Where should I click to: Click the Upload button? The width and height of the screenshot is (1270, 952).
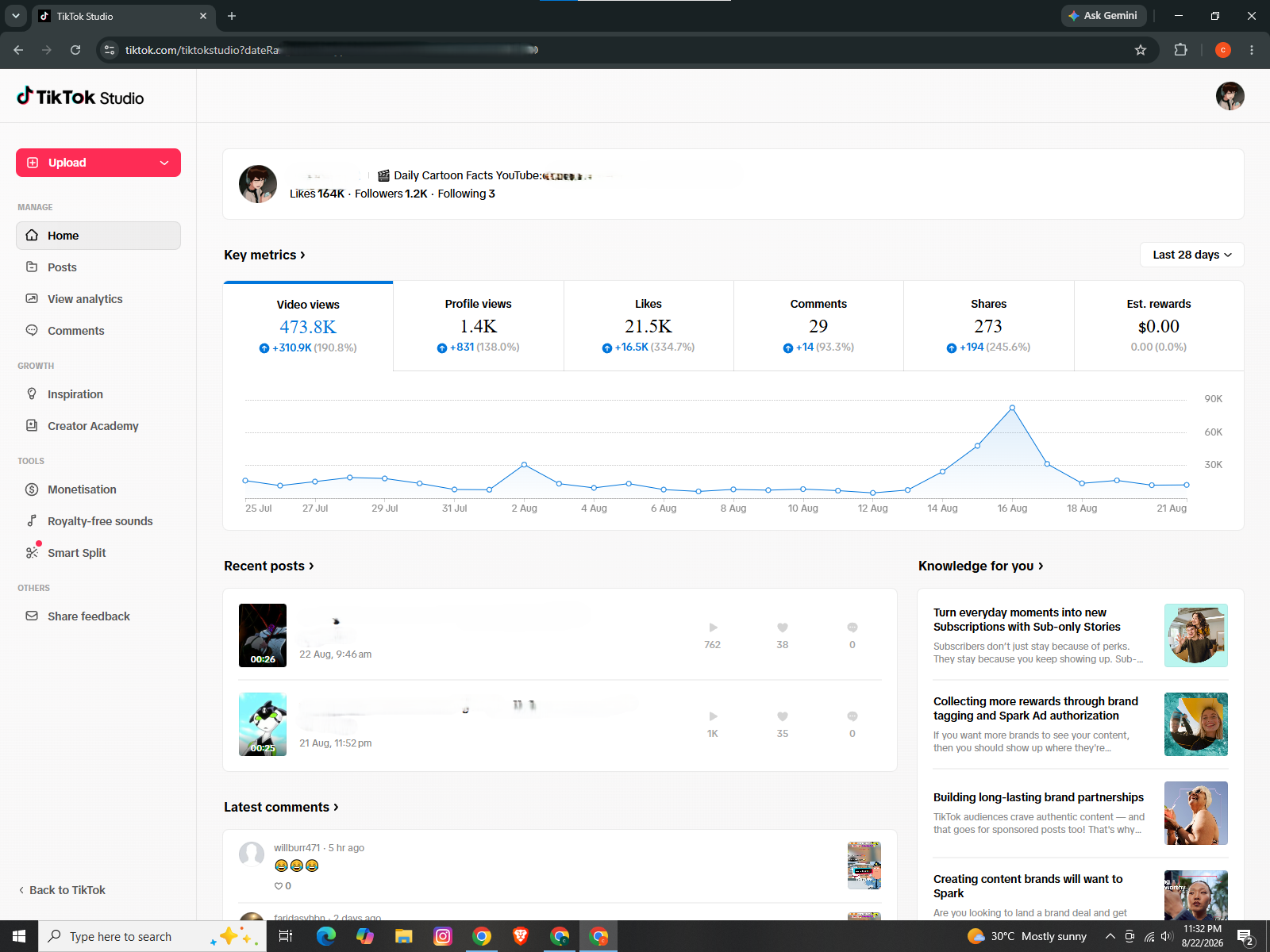98,163
